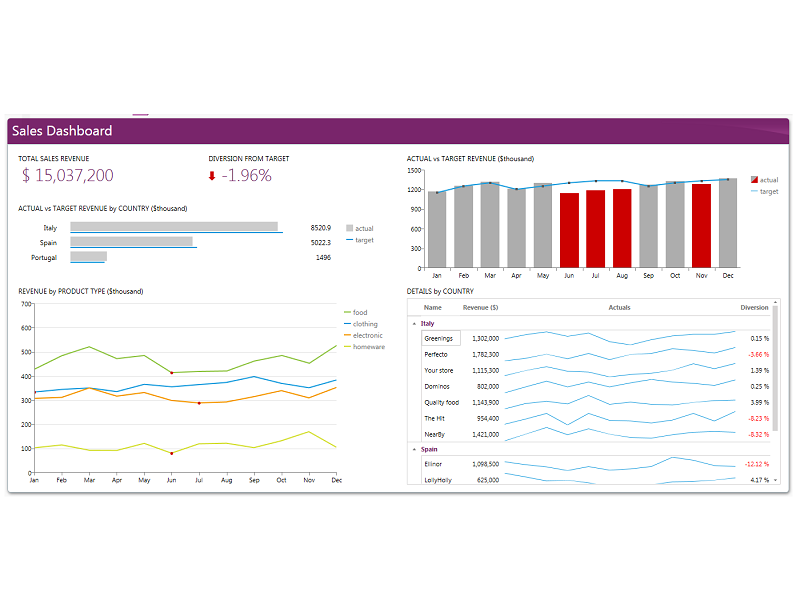Click the gray actual legend square by country

(349, 229)
